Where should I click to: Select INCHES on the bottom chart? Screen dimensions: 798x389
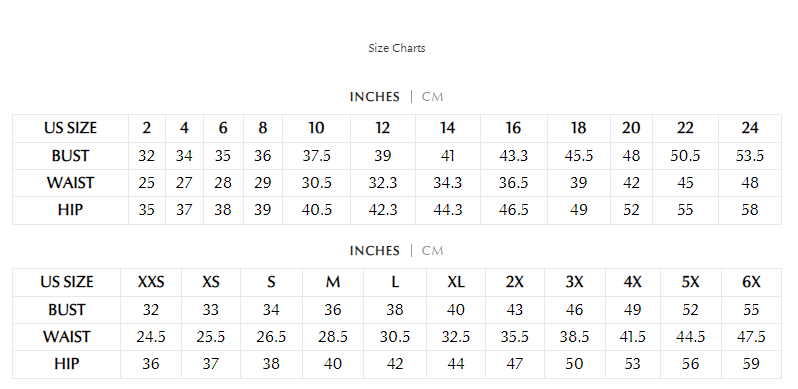pyautogui.click(x=375, y=251)
